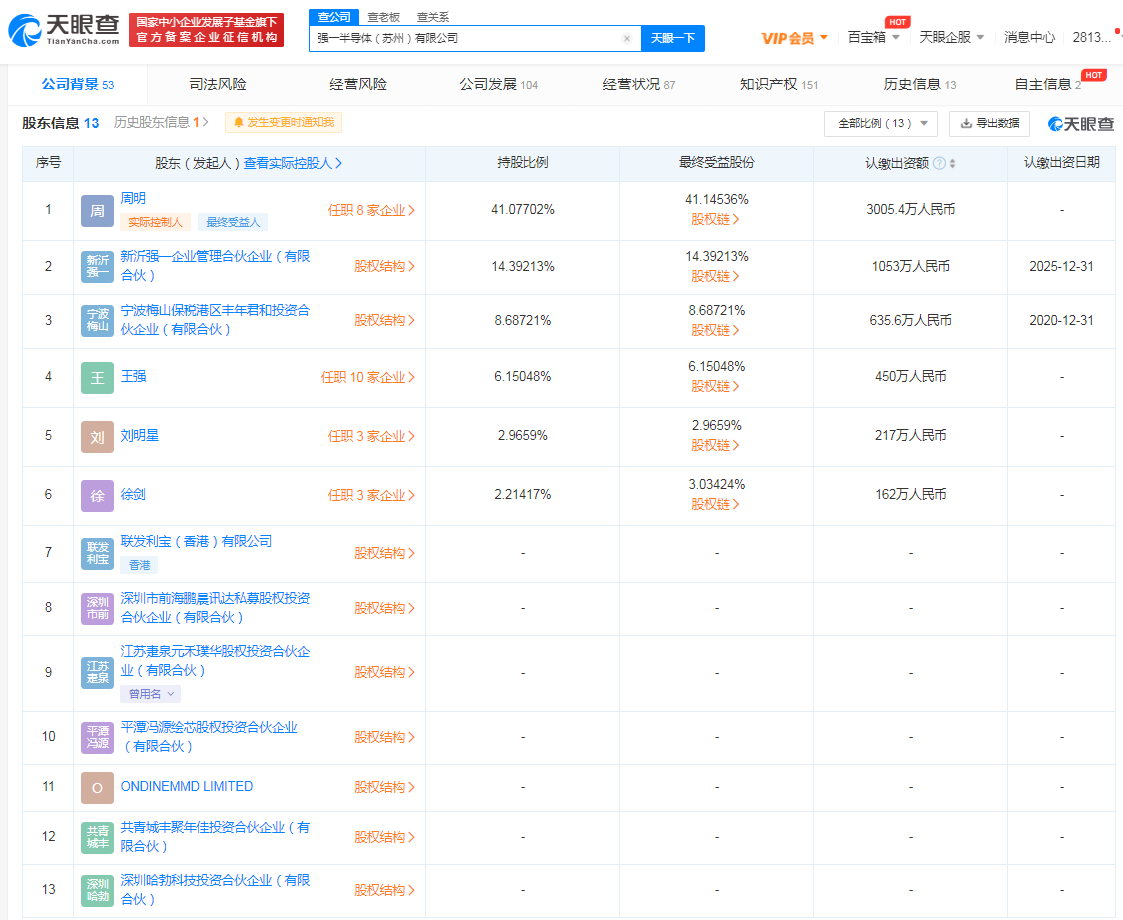Click the TianYanCha logo
This screenshot has width=1123, height=920.
(64, 30)
